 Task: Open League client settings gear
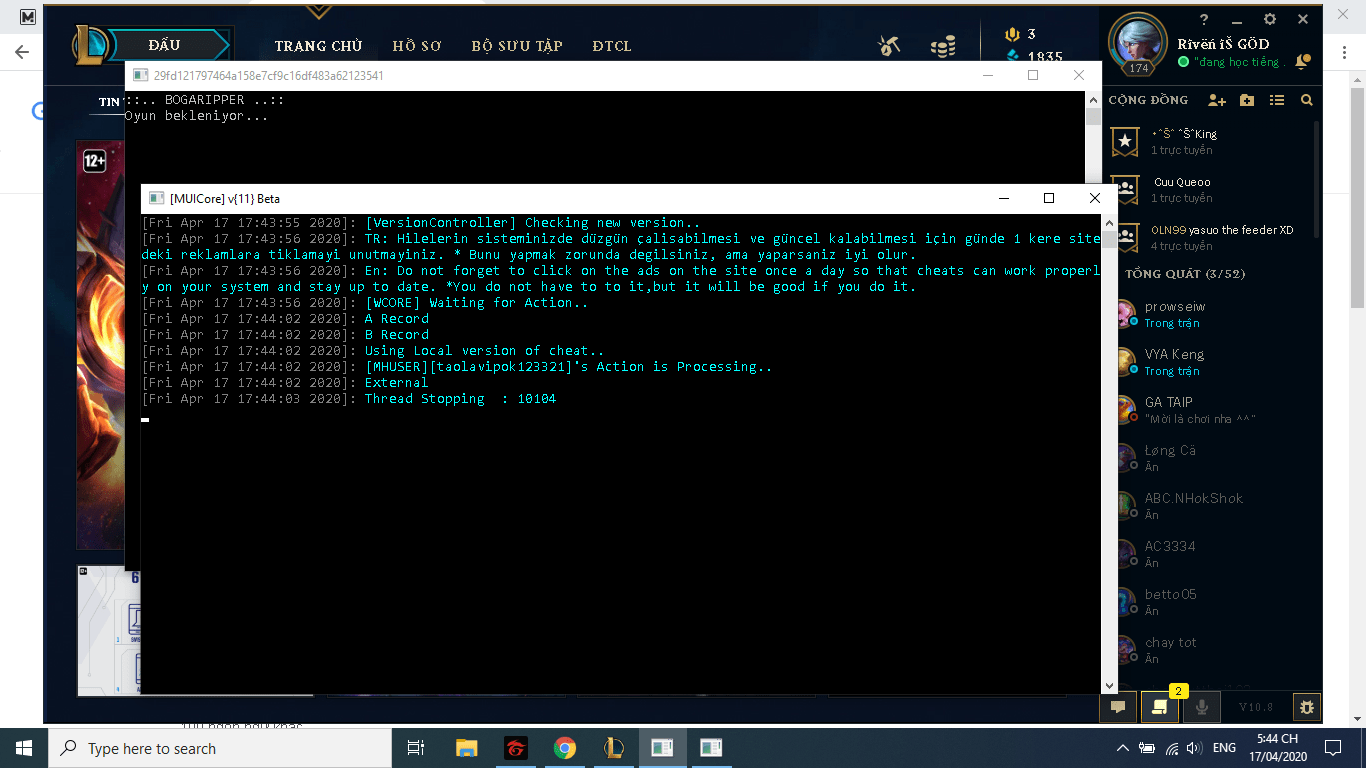pos(1270,19)
